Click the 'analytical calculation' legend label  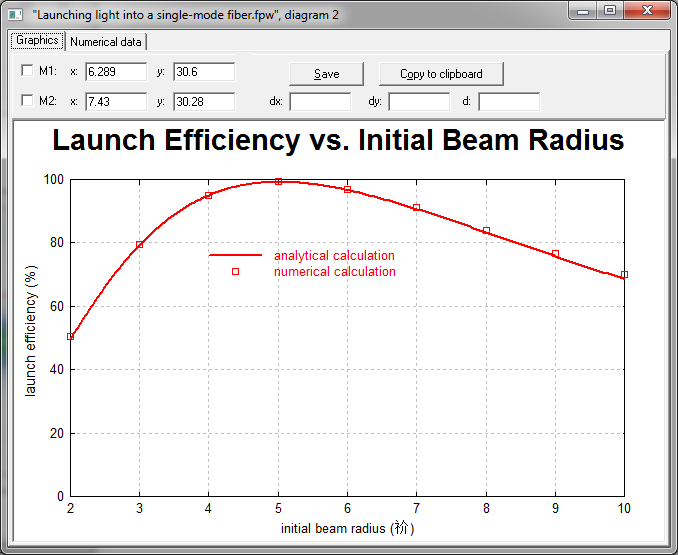[334, 255]
